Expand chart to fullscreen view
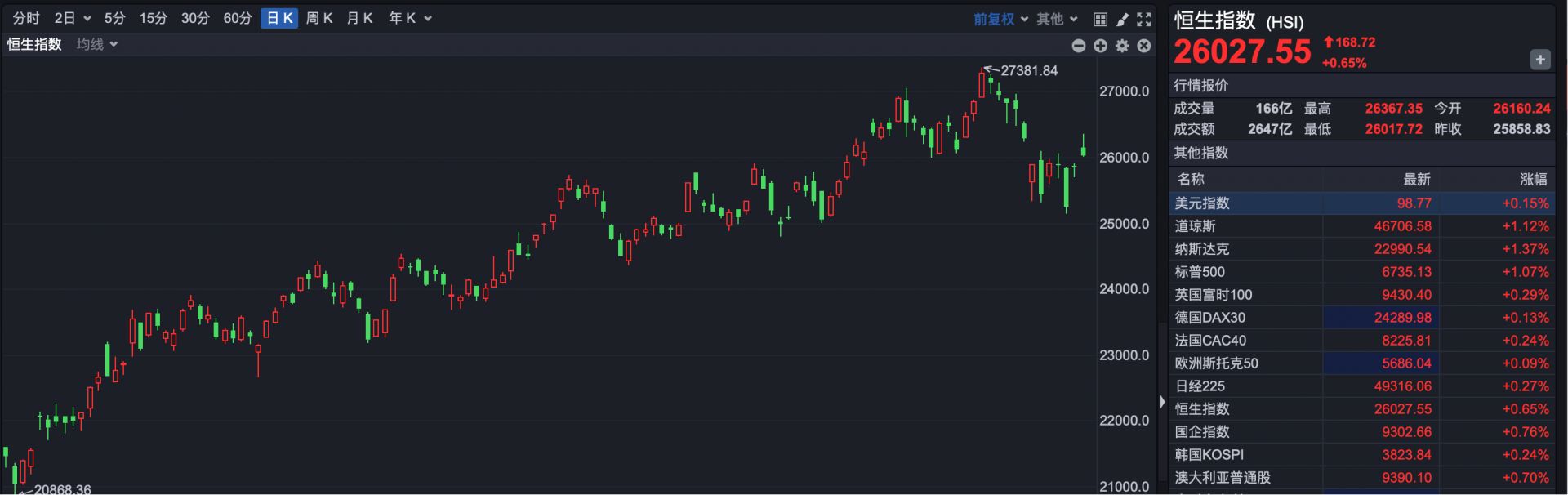This screenshot has width=1568, height=495. [1144, 19]
